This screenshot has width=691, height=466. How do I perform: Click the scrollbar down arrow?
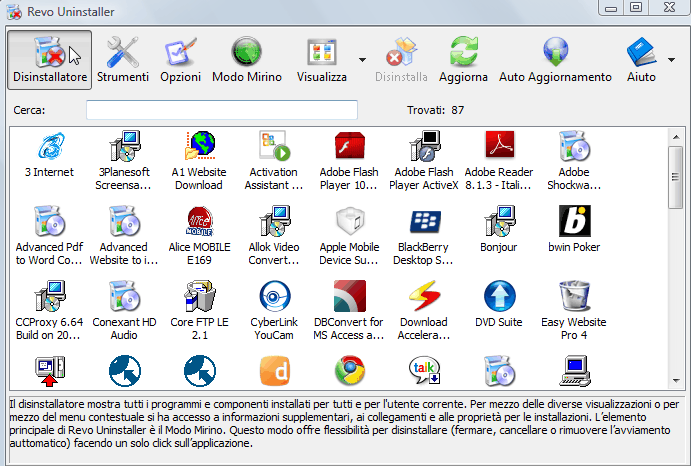coord(676,380)
